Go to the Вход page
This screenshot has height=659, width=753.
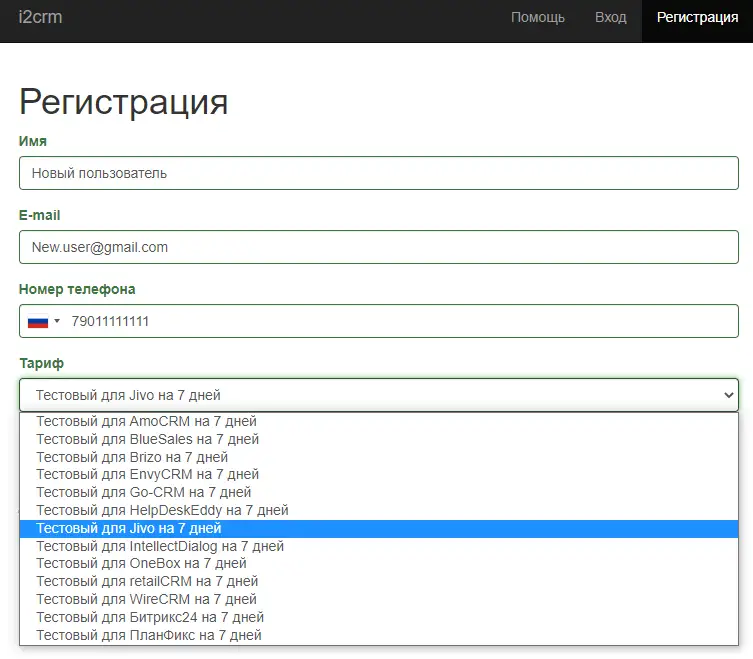[610, 17]
